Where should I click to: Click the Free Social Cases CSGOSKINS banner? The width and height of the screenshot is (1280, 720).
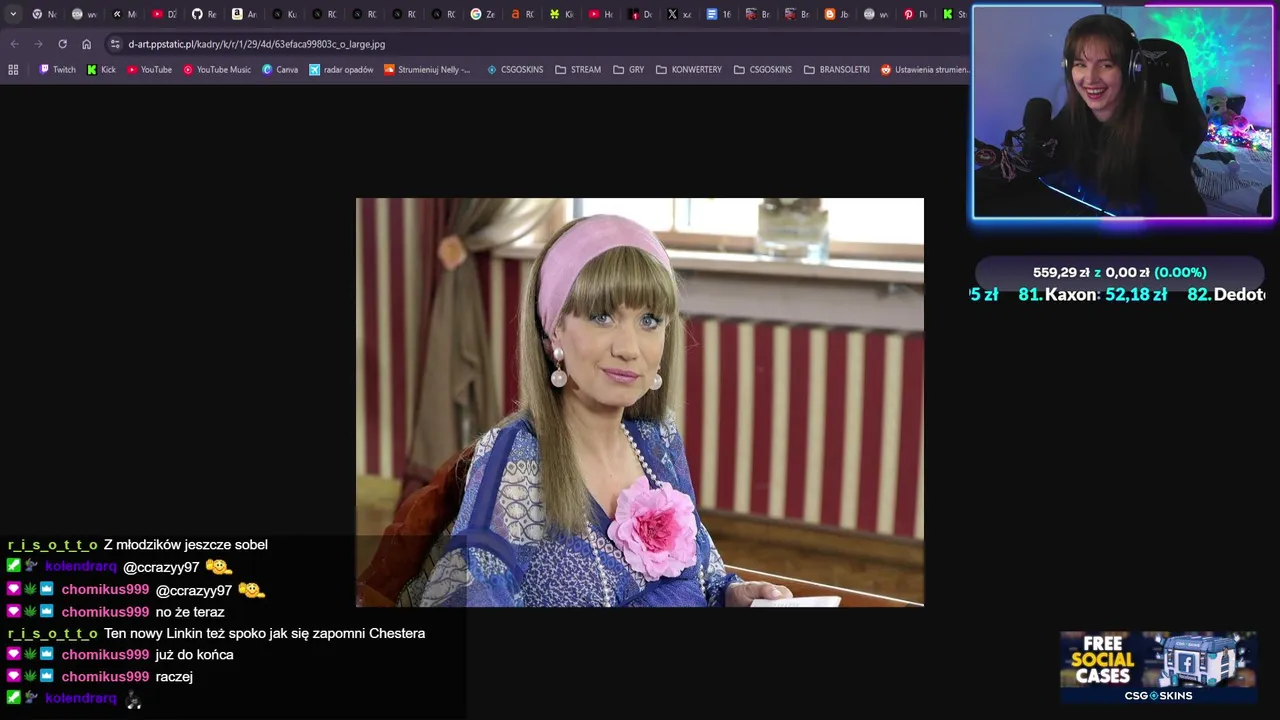coord(1158,667)
